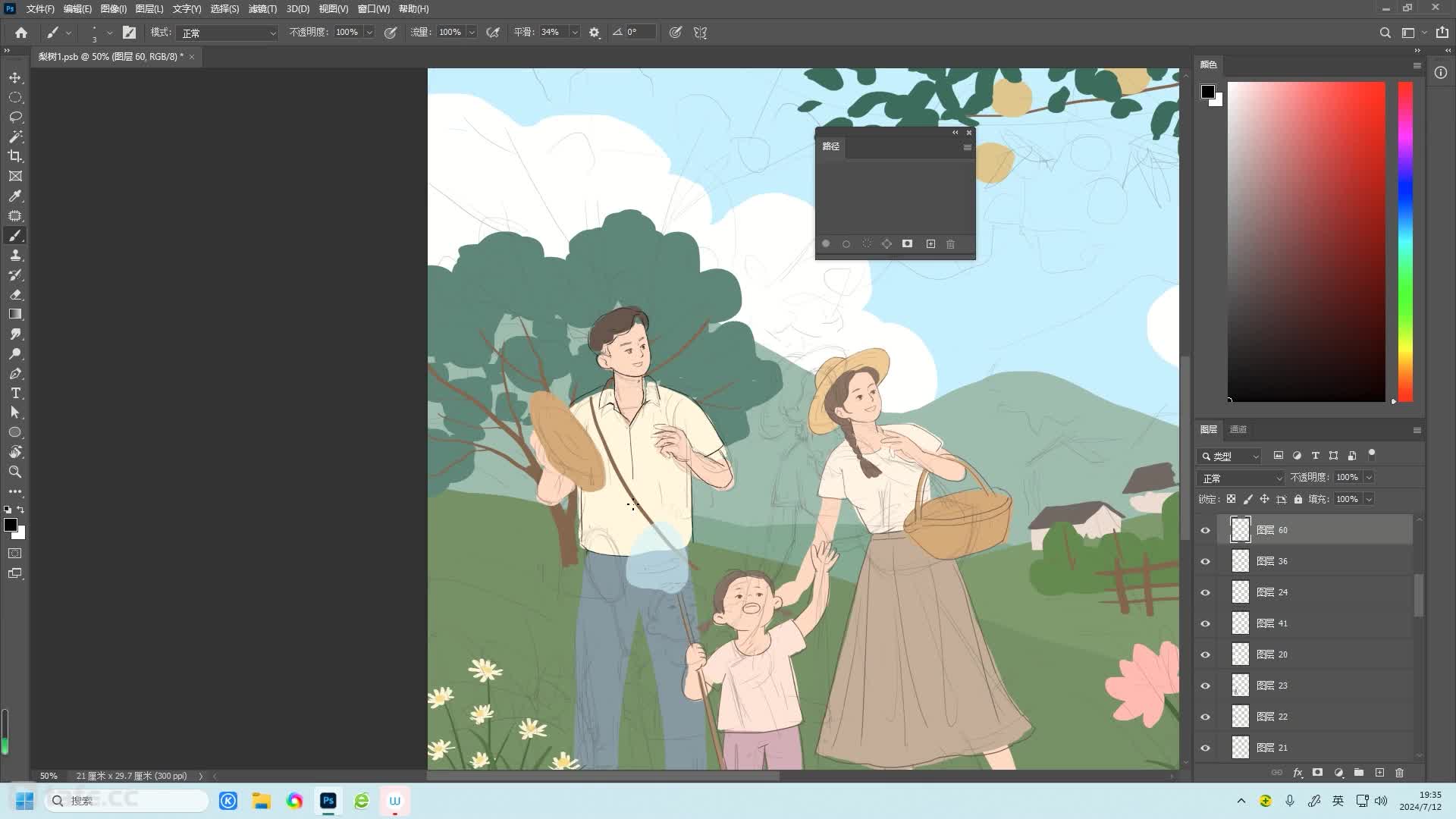Click the Windows search box
The height and width of the screenshot is (819, 1456).
click(127, 801)
